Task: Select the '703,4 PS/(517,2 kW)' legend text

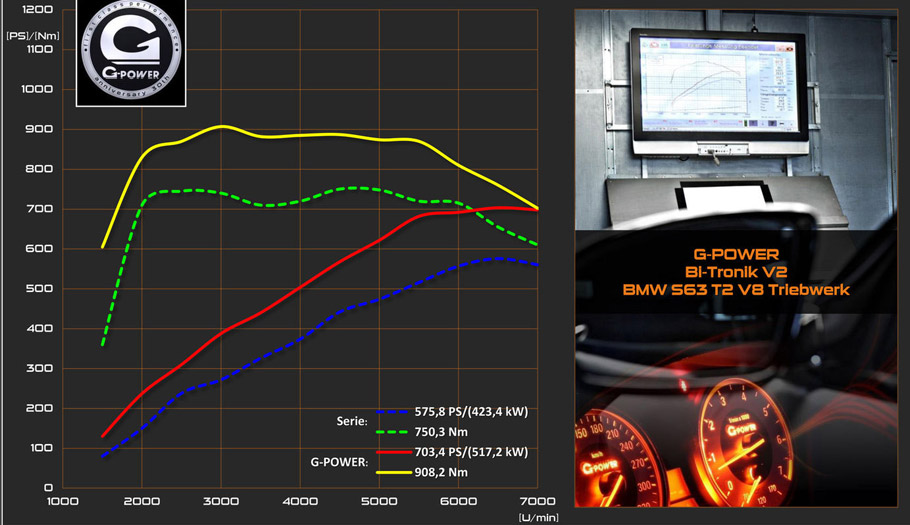Action: [x=471, y=452]
